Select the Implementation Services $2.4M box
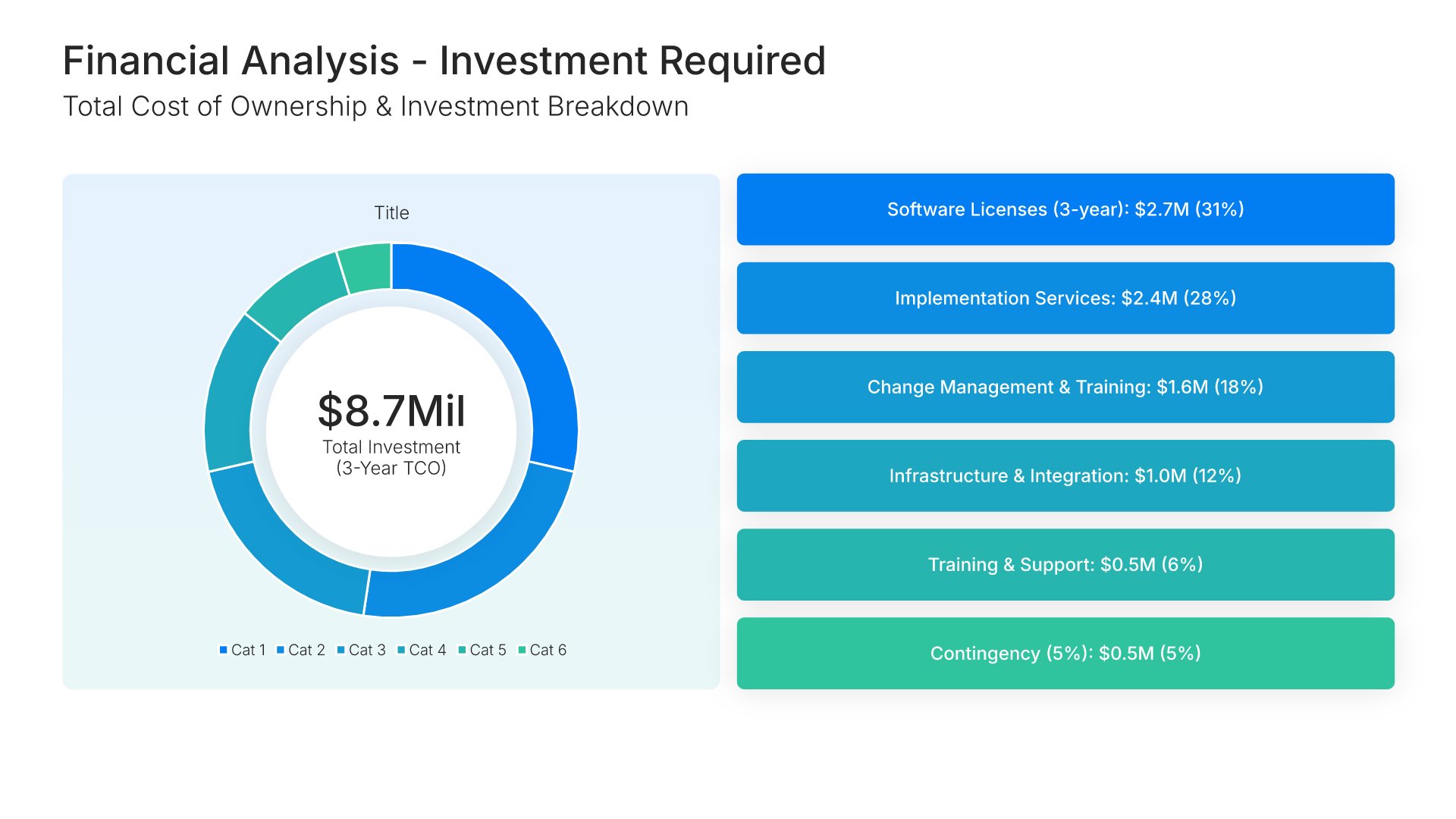Image resolution: width=1456 pixels, height=819 pixels. click(1065, 298)
